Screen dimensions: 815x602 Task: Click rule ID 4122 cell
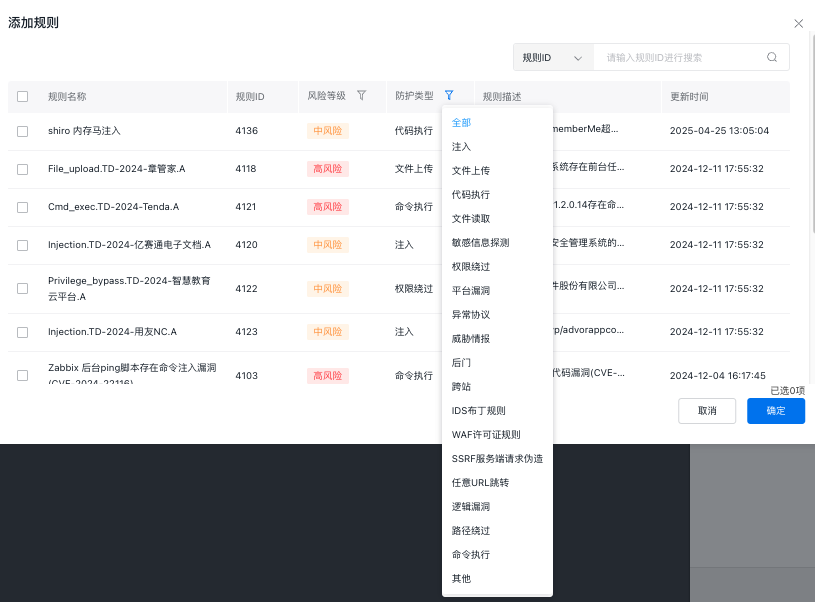[x=246, y=289]
